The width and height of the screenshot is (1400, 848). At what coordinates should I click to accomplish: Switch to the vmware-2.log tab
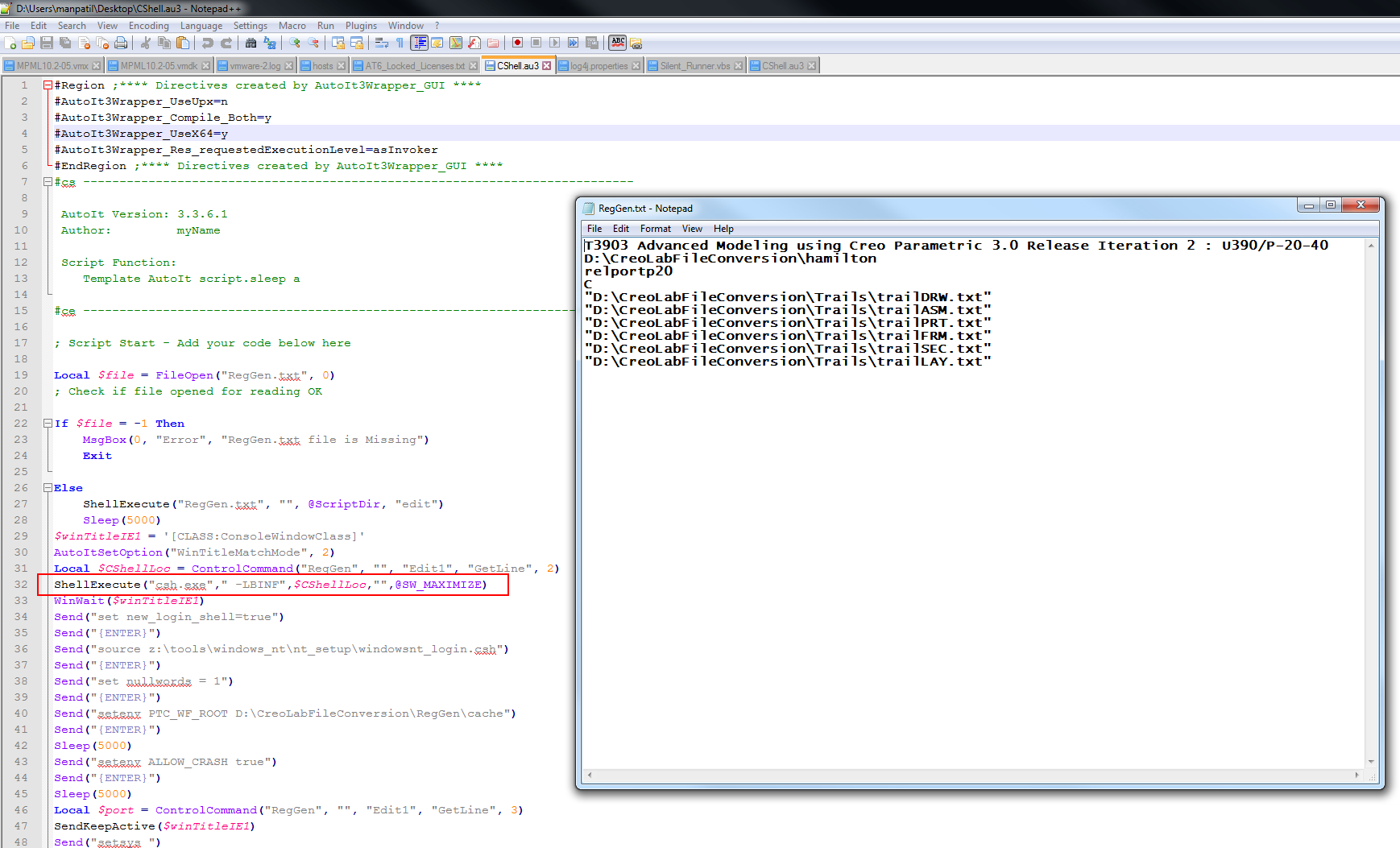click(255, 66)
